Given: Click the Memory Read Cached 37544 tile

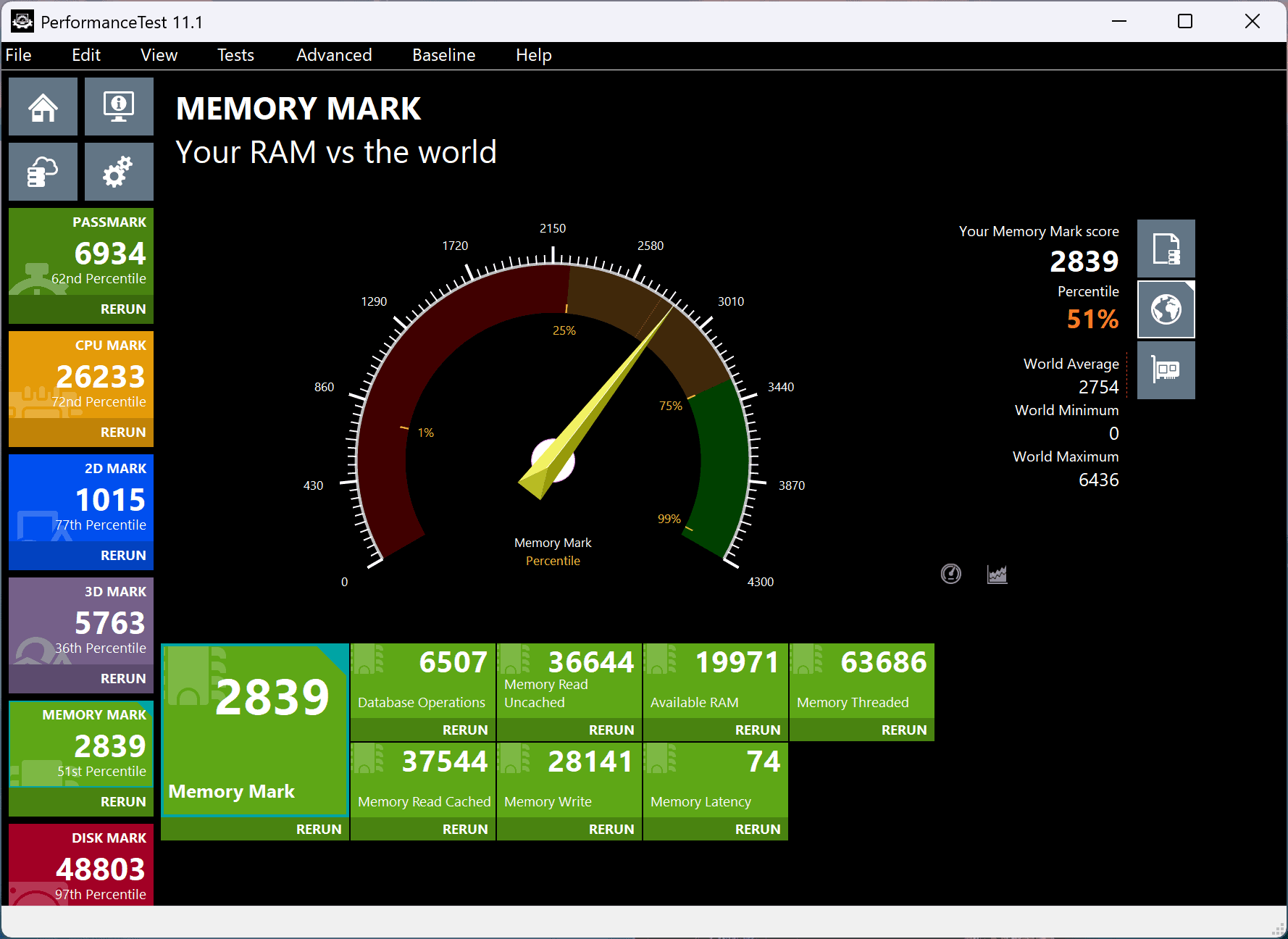Looking at the screenshot, I should click(x=423, y=780).
